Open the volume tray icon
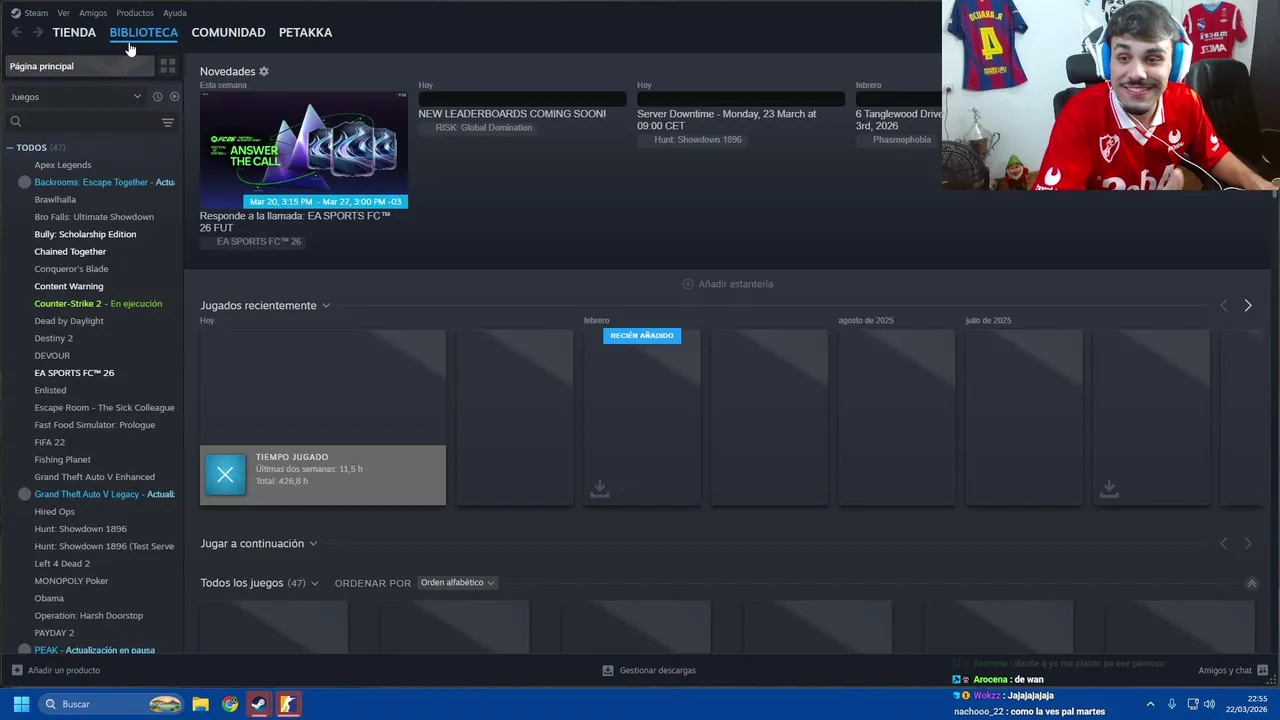This screenshot has width=1280, height=720. (1210, 704)
